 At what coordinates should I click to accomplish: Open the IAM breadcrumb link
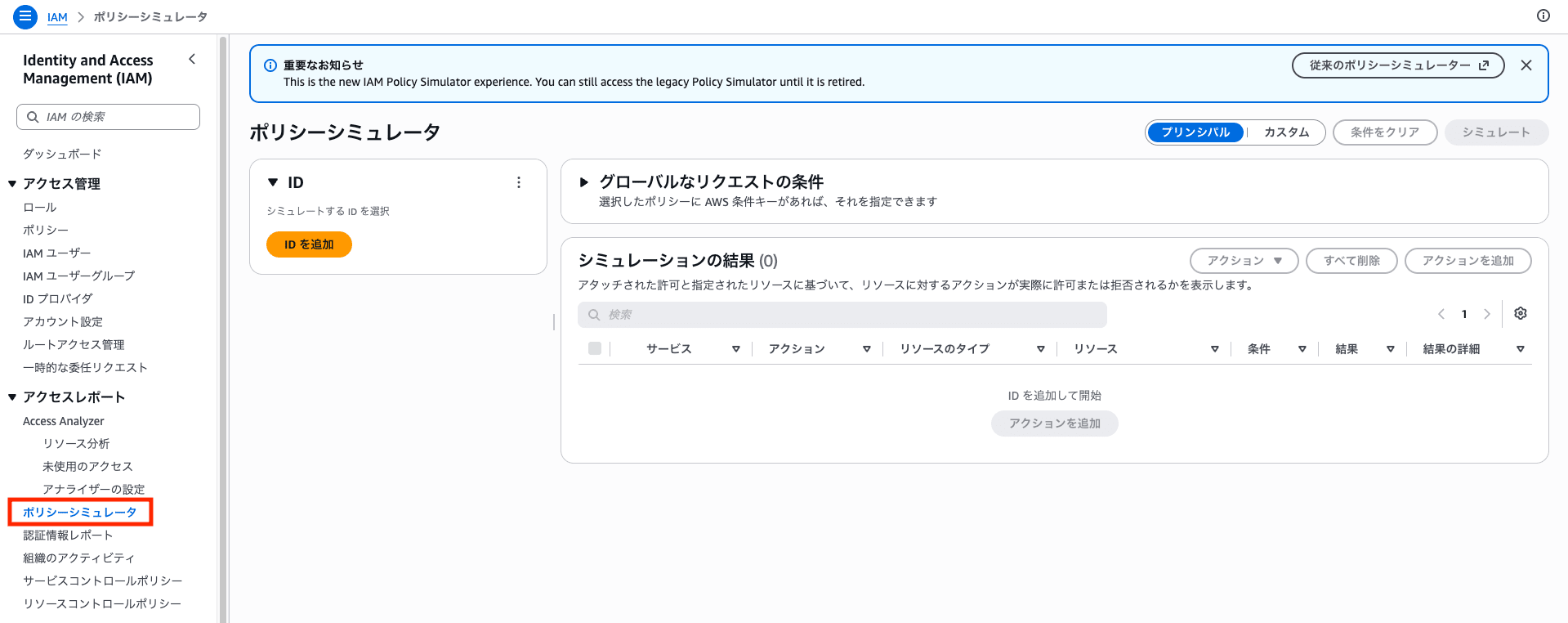click(57, 17)
